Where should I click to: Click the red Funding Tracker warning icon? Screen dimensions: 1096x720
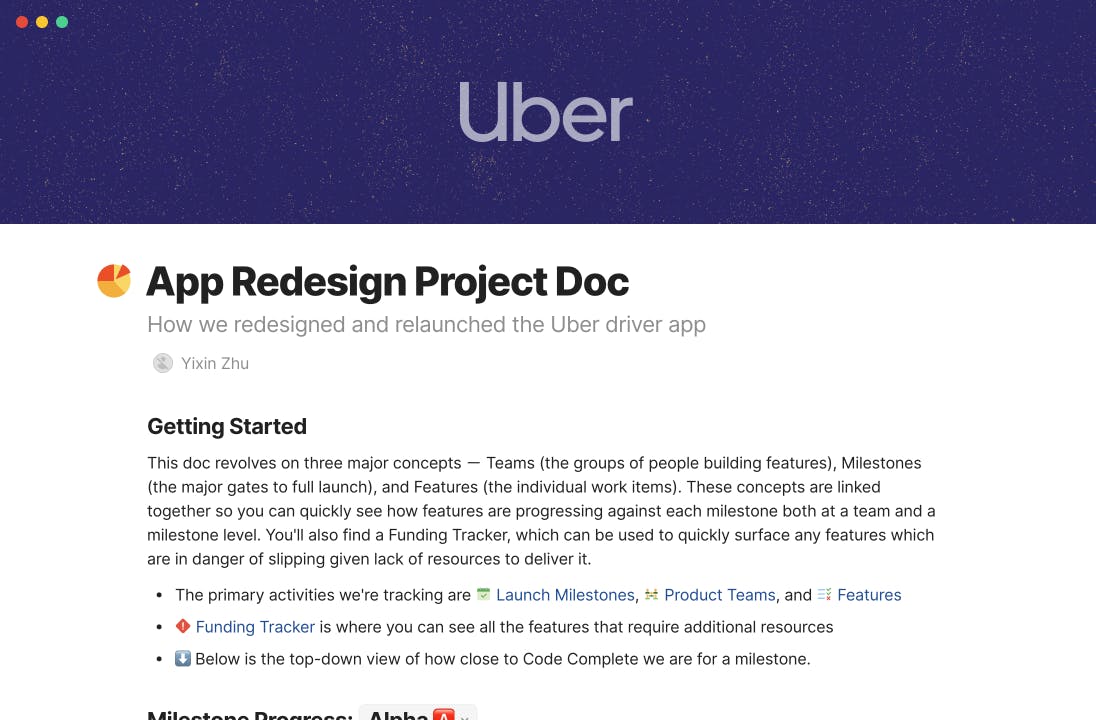(x=183, y=627)
